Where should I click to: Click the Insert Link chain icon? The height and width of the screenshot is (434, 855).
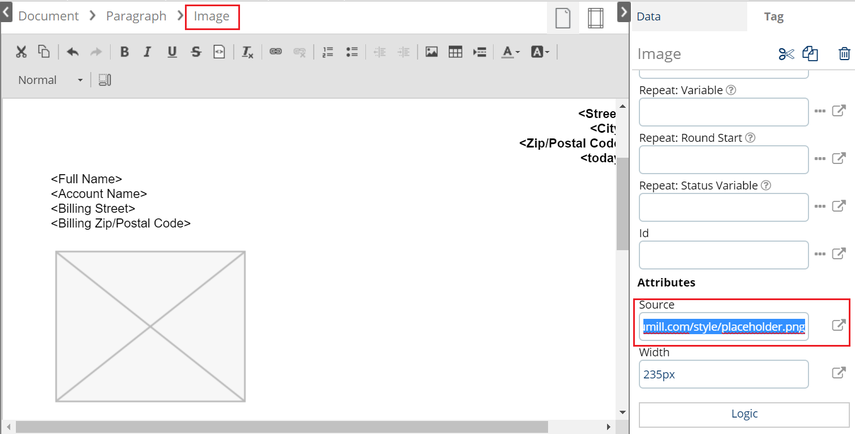[x=275, y=52]
